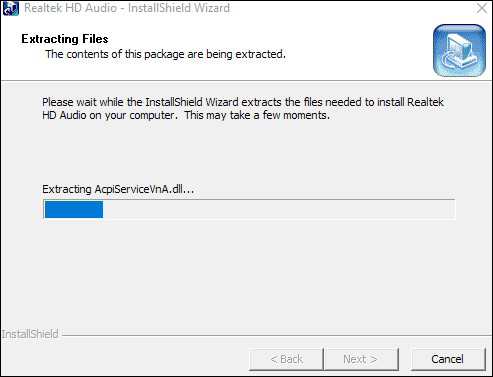
Task: Click the 'HD Audio on your computer' text
Action: [x=108, y=115]
